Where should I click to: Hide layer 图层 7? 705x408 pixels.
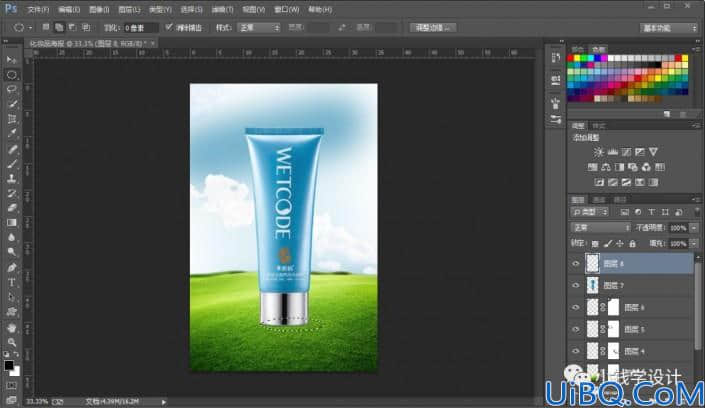pyautogui.click(x=576, y=285)
